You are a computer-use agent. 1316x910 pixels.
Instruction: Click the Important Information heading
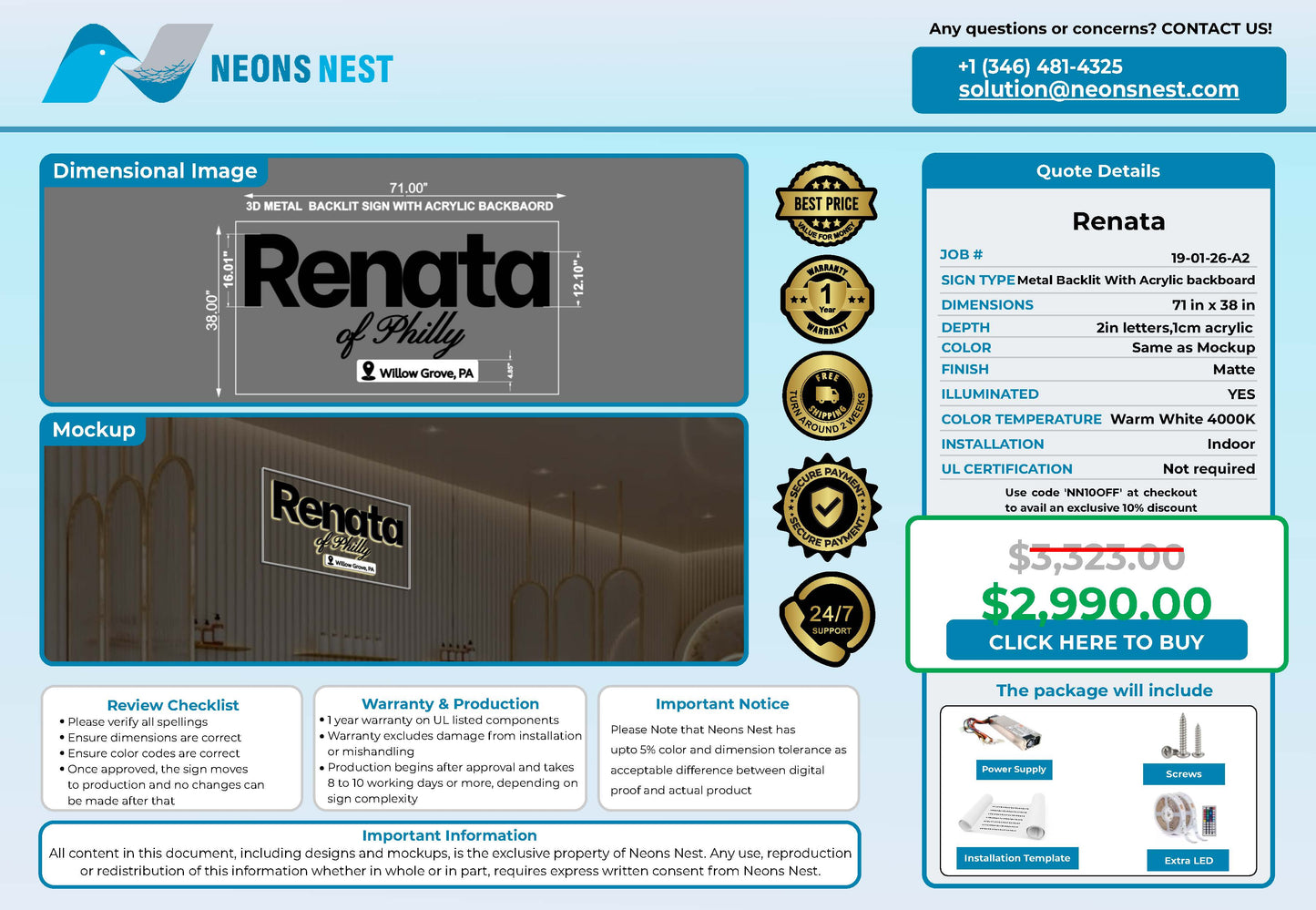tap(449, 835)
